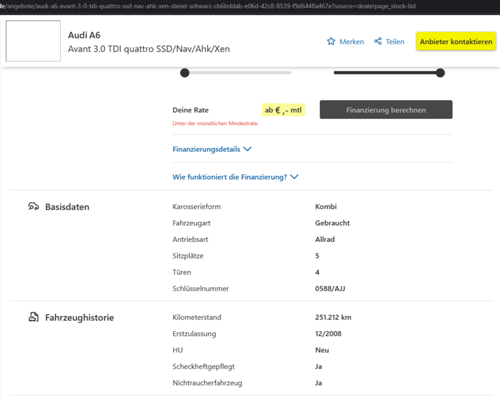This screenshot has width=500, height=399.
Task: Click the Fahrzeughistorie heading
Action: (x=79, y=317)
